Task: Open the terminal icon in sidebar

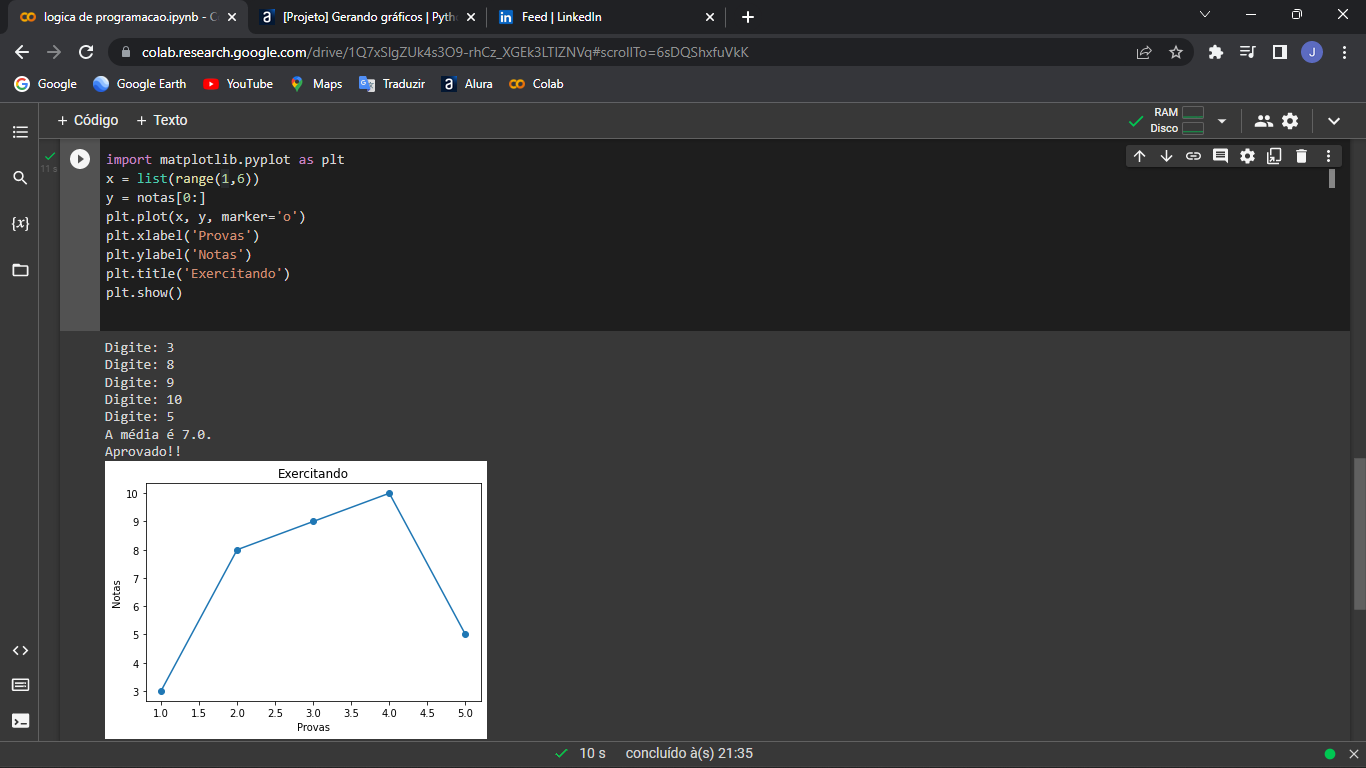Action: click(x=20, y=720)
